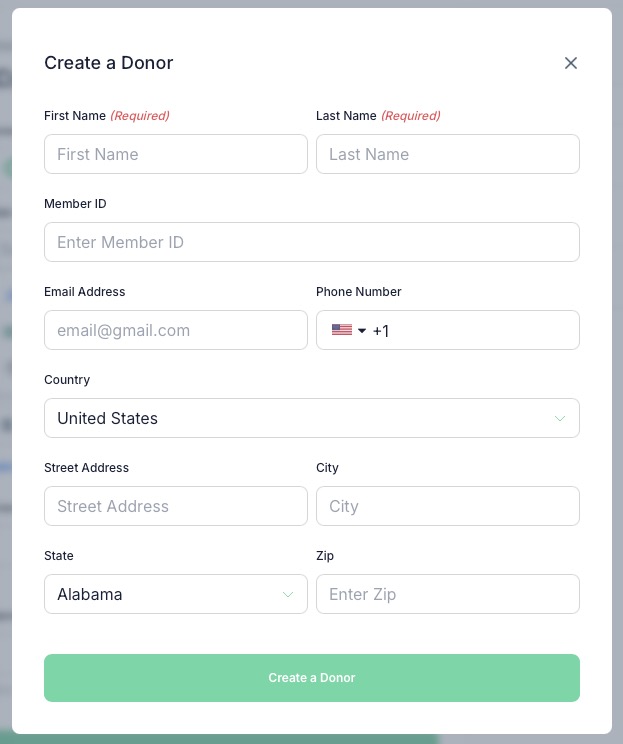Click the City input field
Image resolution: width=623 pixels, height=744 pixels.
pyautogui.click(x=447, y=506)
